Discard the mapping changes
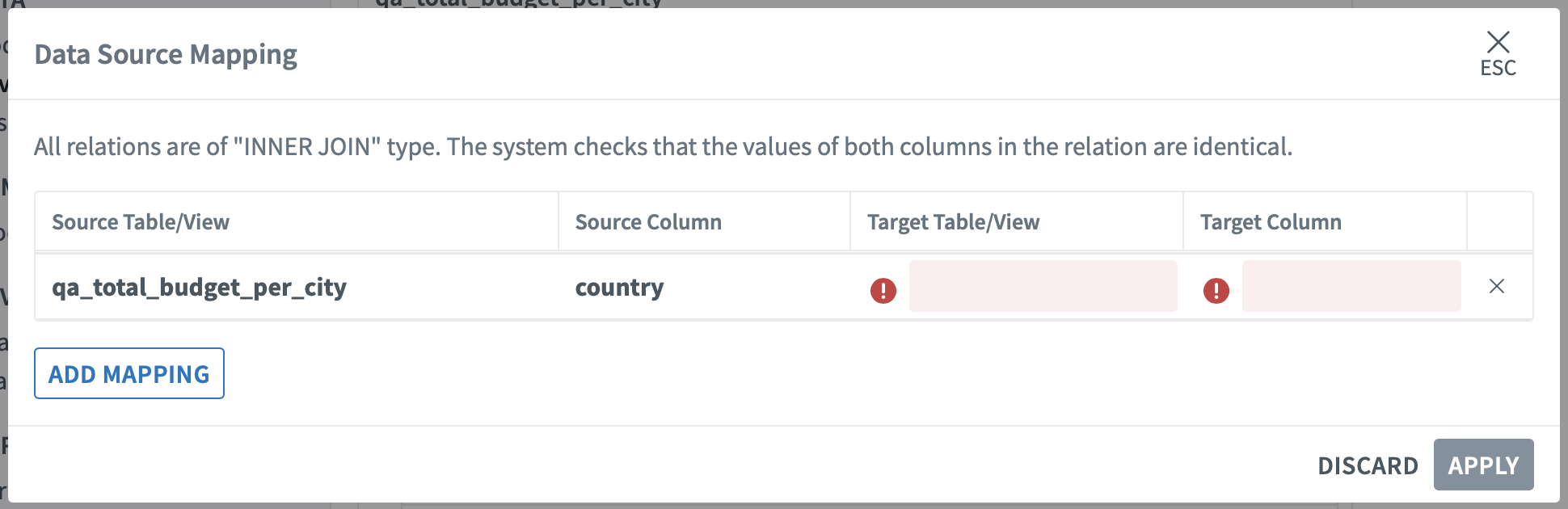Viewport: 1568px width, 509px height. coord(1368,465)
